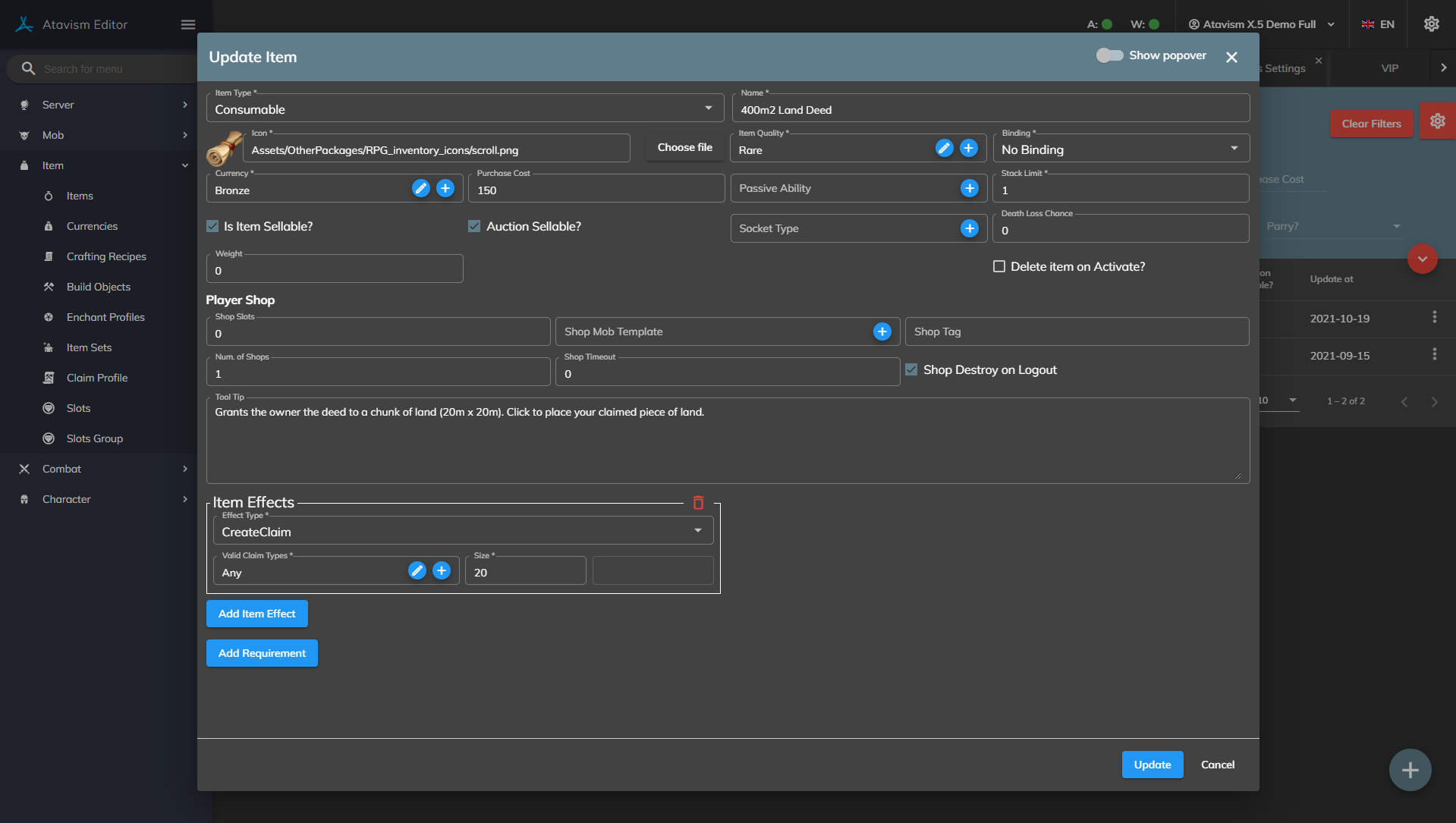Delete the item effect with trash icon
The image size is (1456, 823).
pyautogui.click(x=698, y=503)
